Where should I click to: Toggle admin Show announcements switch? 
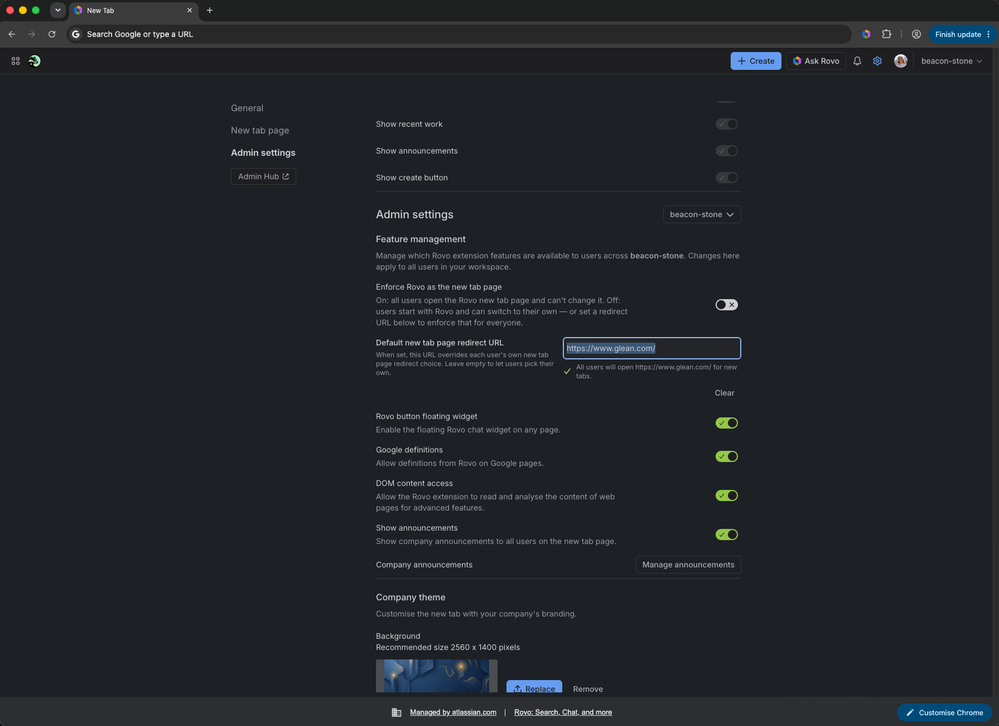tap(726, 535)
